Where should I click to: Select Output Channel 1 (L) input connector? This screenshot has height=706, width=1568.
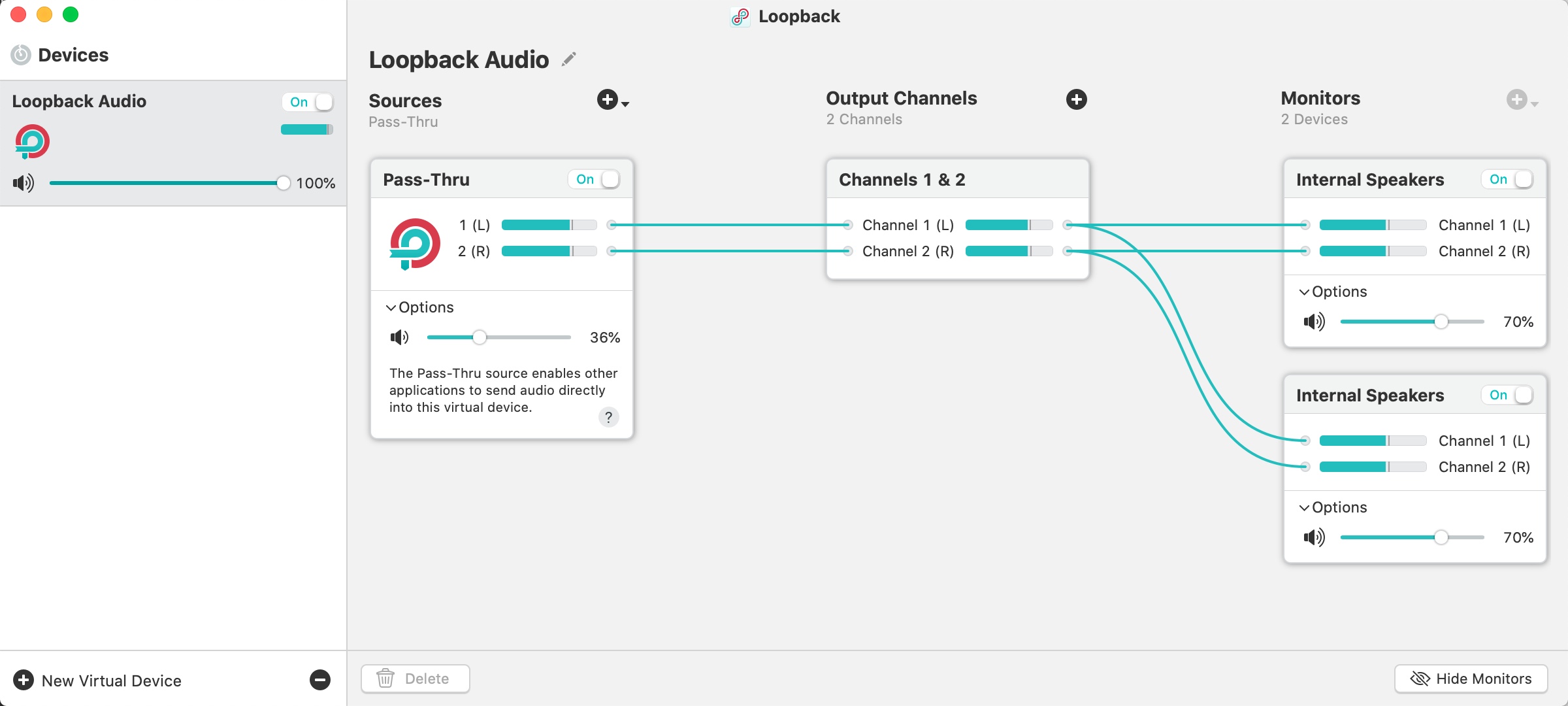click(847, 225)
